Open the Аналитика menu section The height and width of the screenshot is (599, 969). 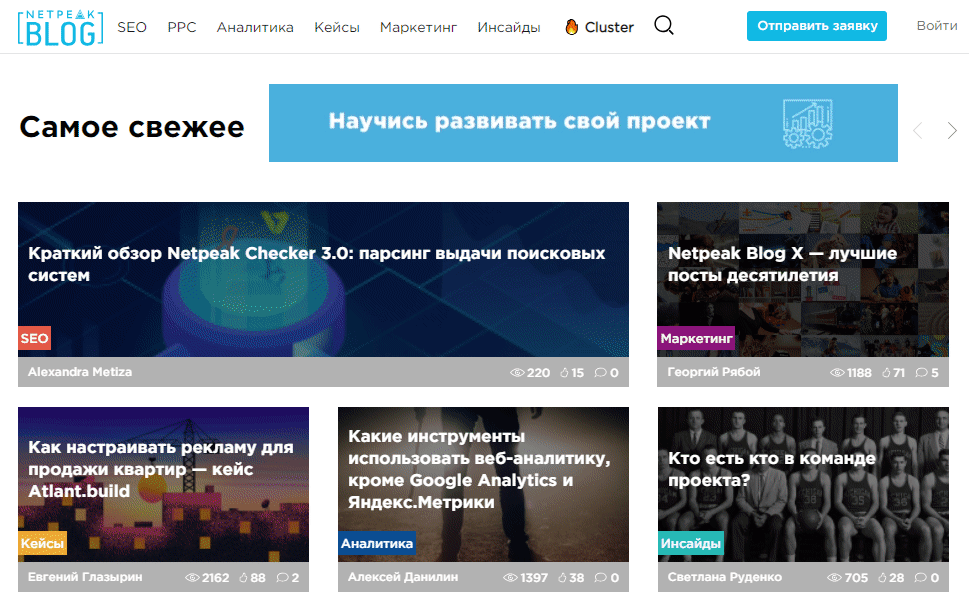(255, 27)
